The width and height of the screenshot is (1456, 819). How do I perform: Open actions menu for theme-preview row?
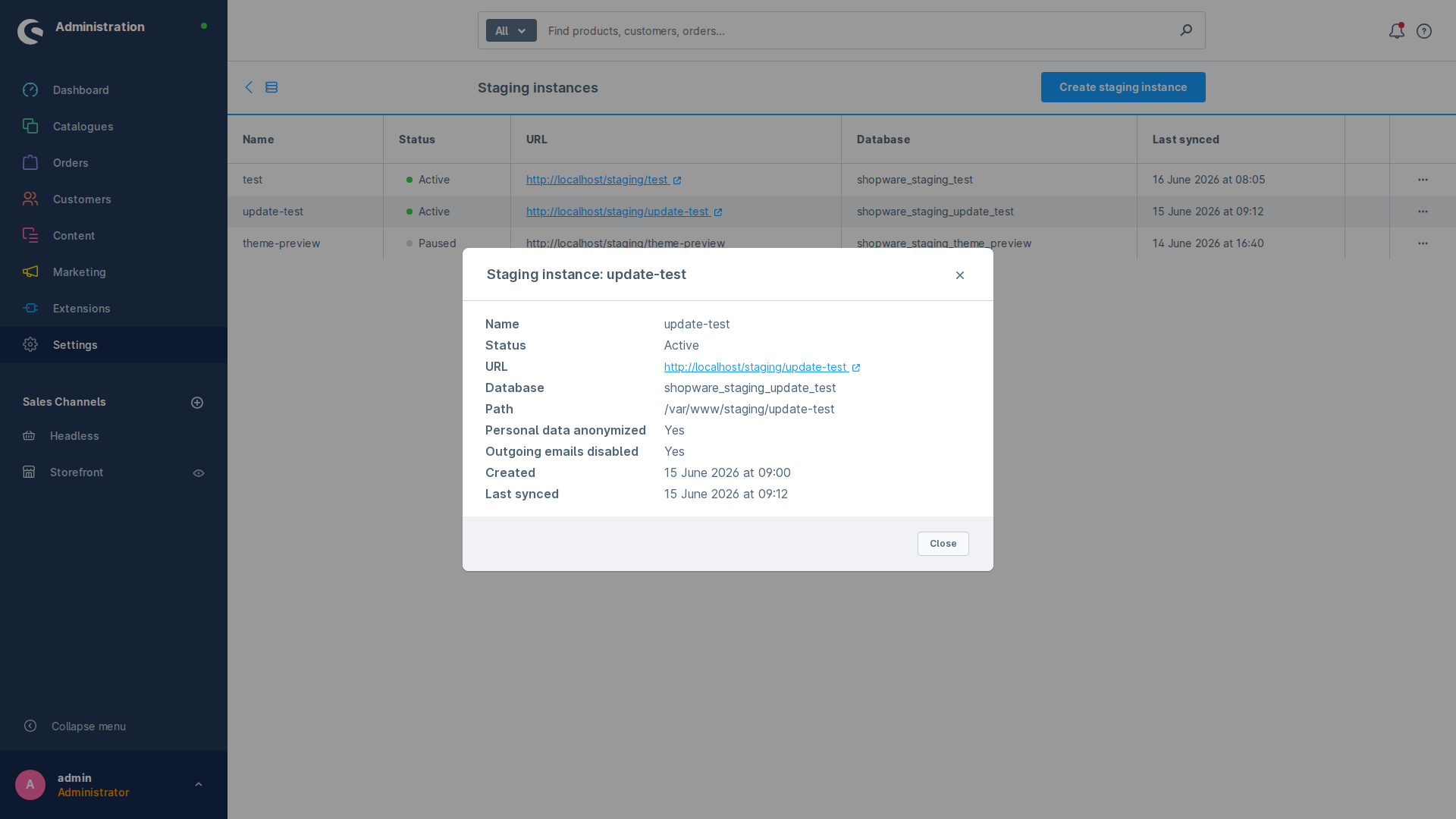click(1423, 243)
